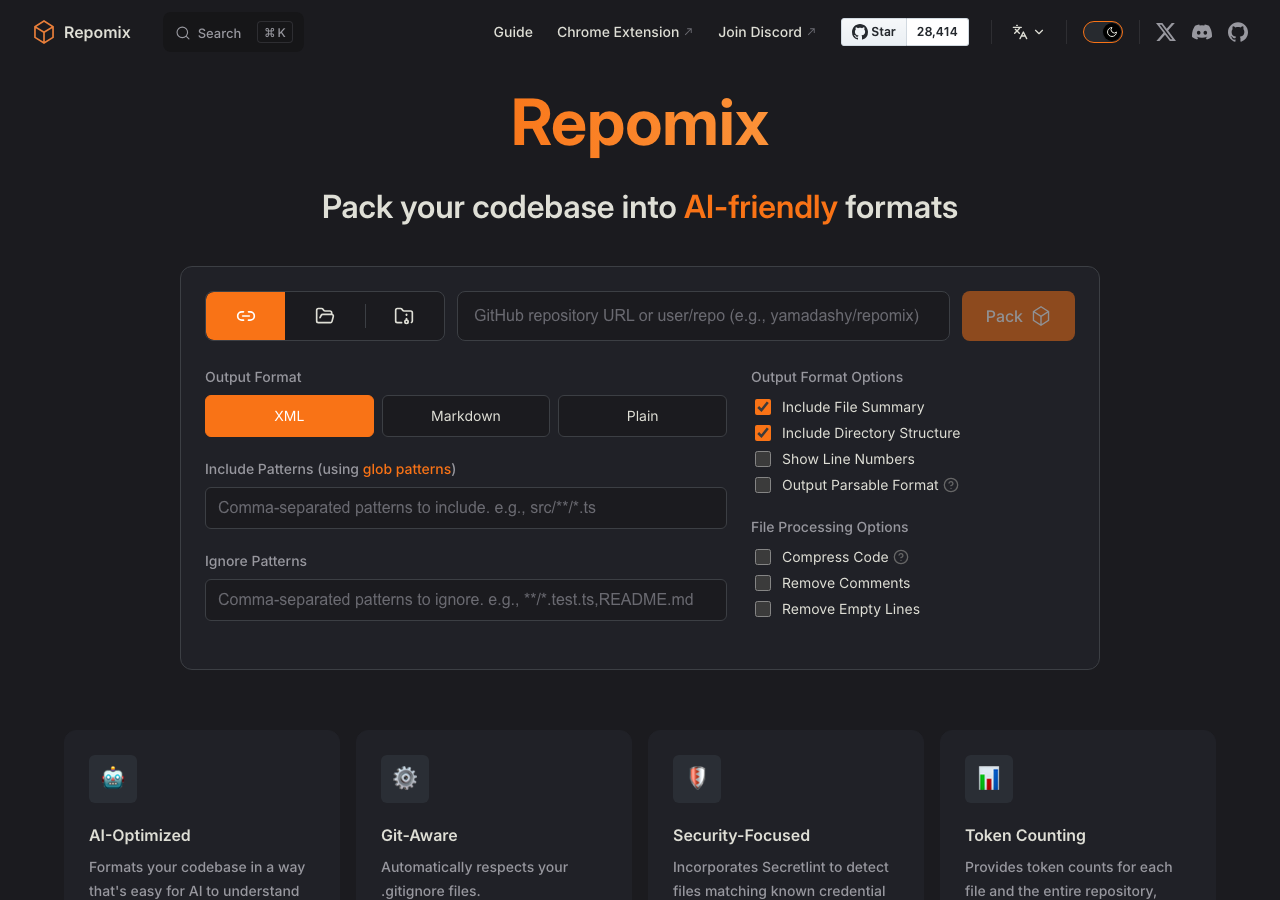Viewport: 1280px width, 900px height.
Task: Click the help icon beside Output Parsable Format
Action: [x=951, y=485]
